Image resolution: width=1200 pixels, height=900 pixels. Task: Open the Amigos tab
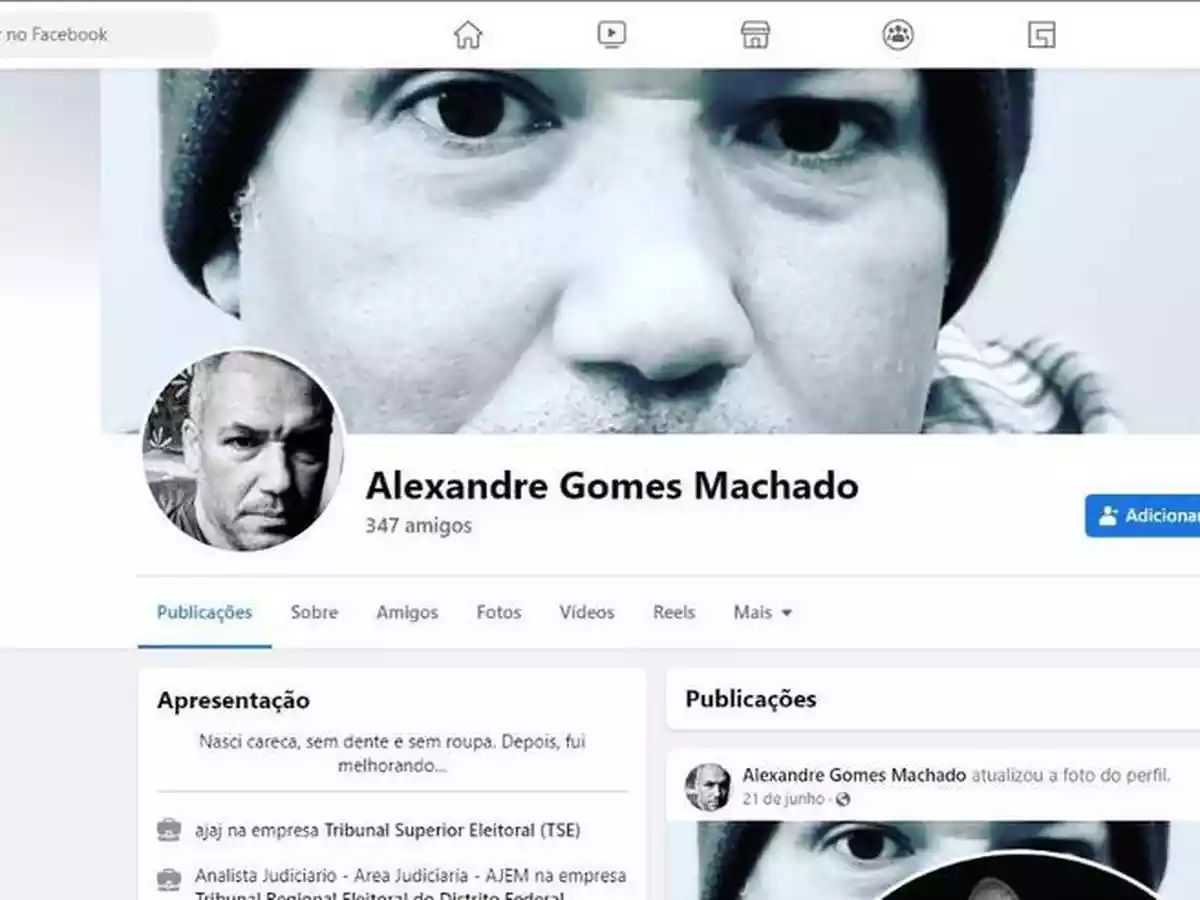407,612
